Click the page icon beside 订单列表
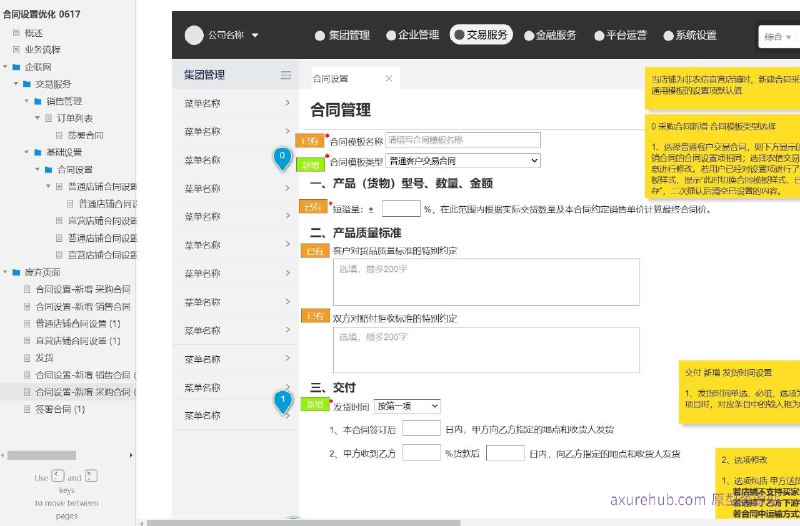The image size is (800, 526). coord(48,118)
